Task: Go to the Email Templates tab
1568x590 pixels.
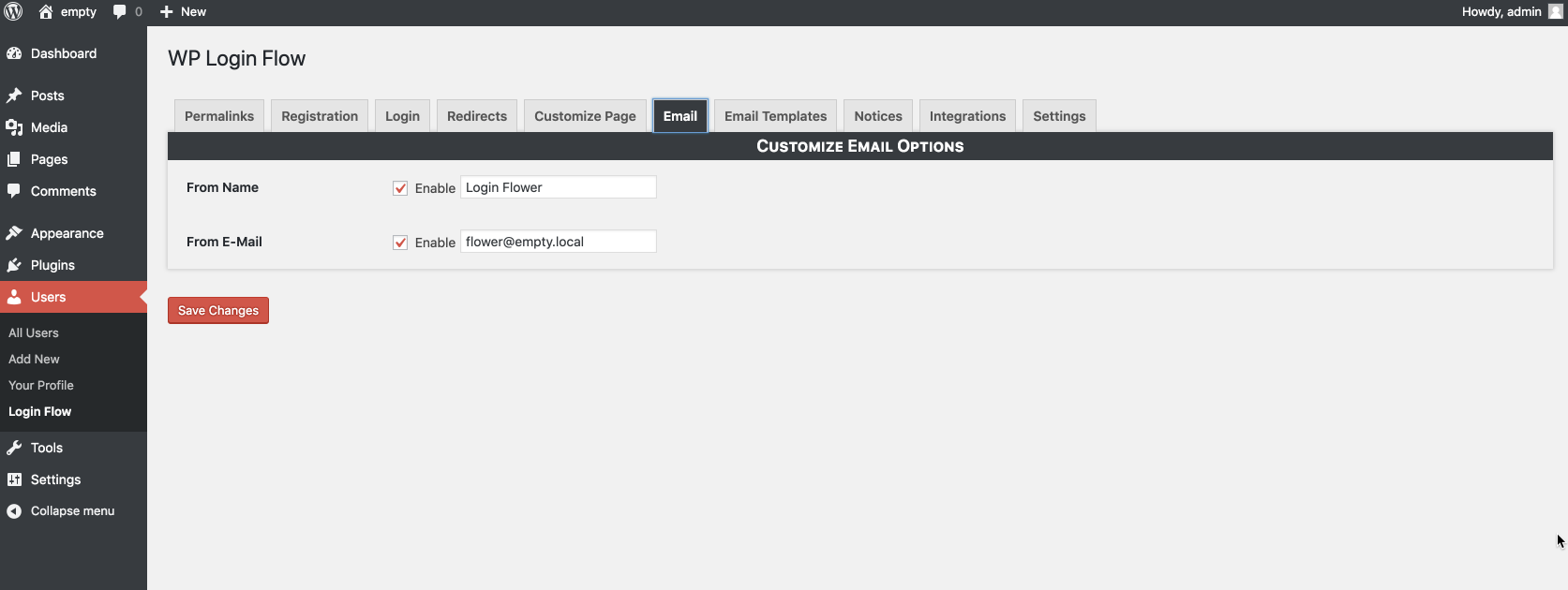Action: click(x=776, y=116)
